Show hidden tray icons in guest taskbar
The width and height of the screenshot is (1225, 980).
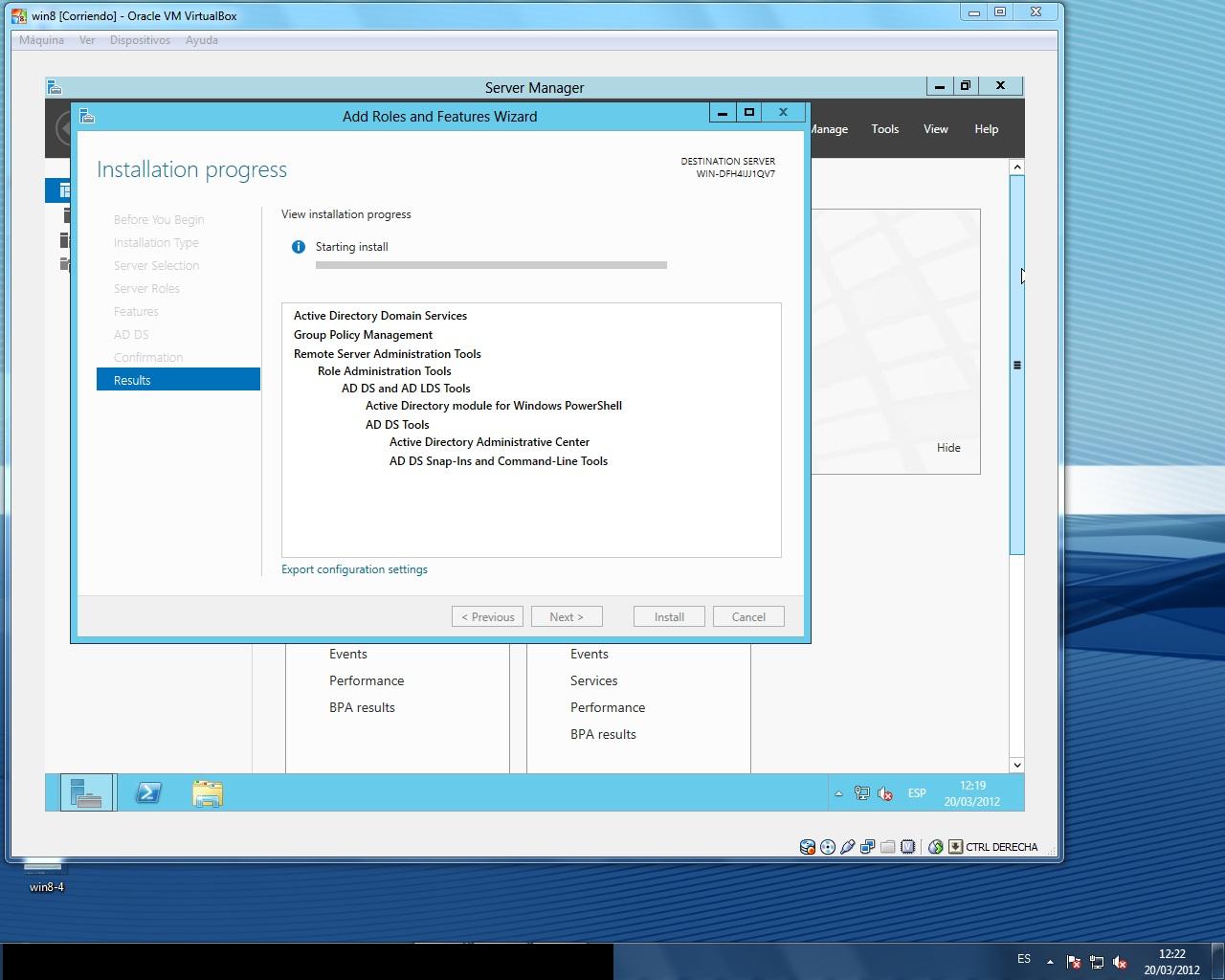839,793
